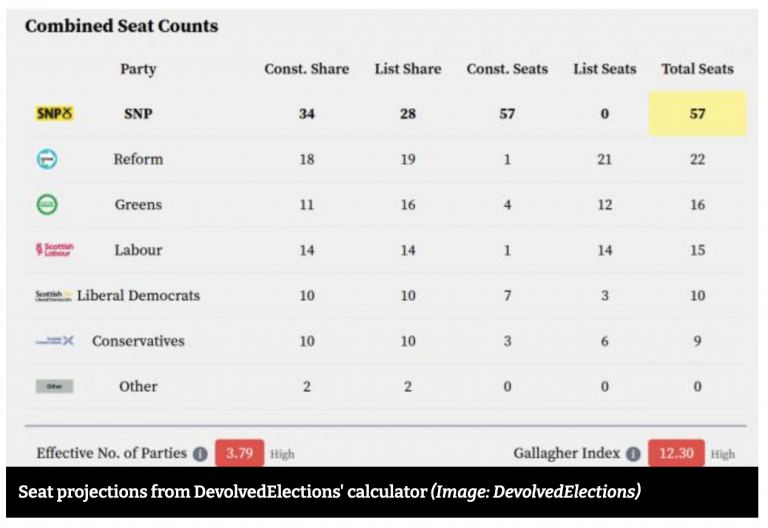Click the Const. Seats column header
Screen dimensions: 768x528
point(506,69)
